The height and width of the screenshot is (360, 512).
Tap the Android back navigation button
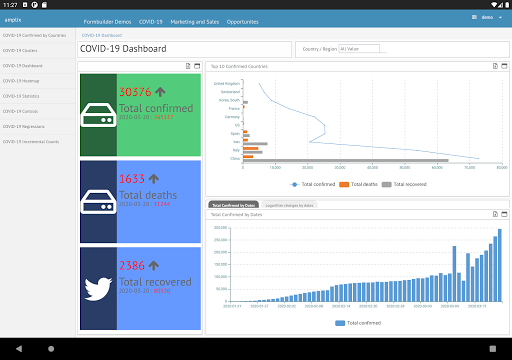[19, 349]
